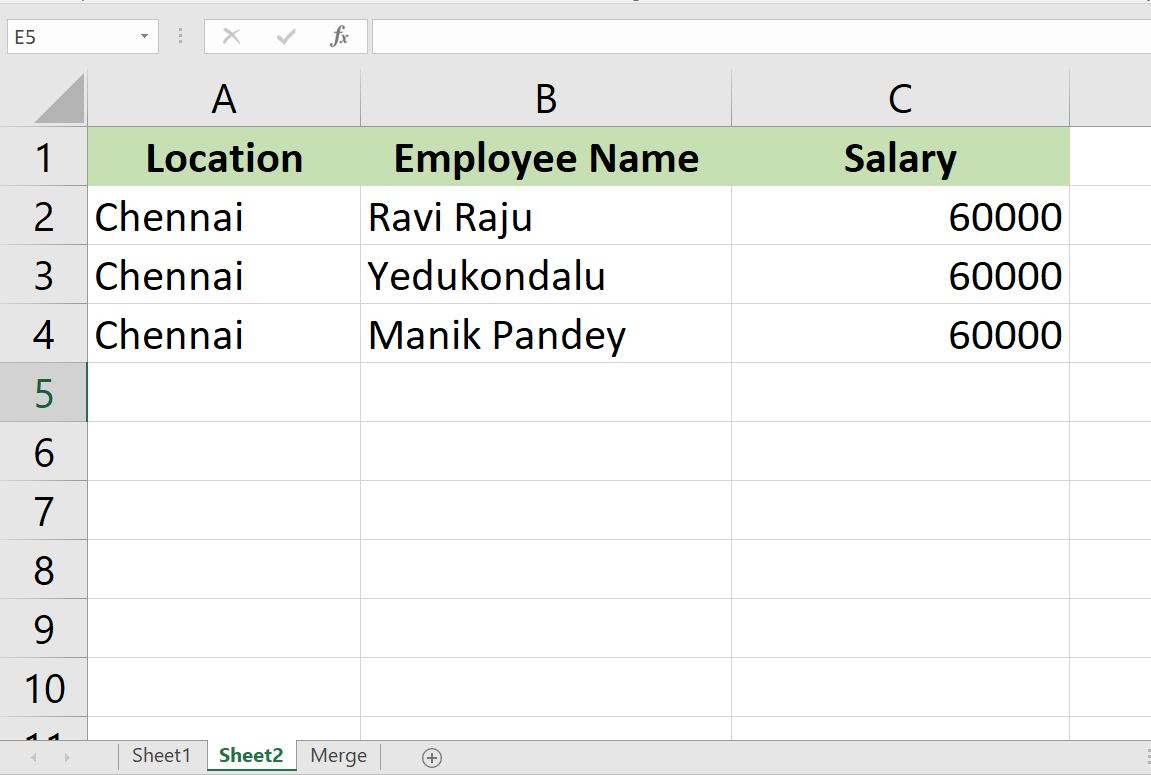Select row 9 header
This screenshot has height=775, width=1151.
coord(43,629)
